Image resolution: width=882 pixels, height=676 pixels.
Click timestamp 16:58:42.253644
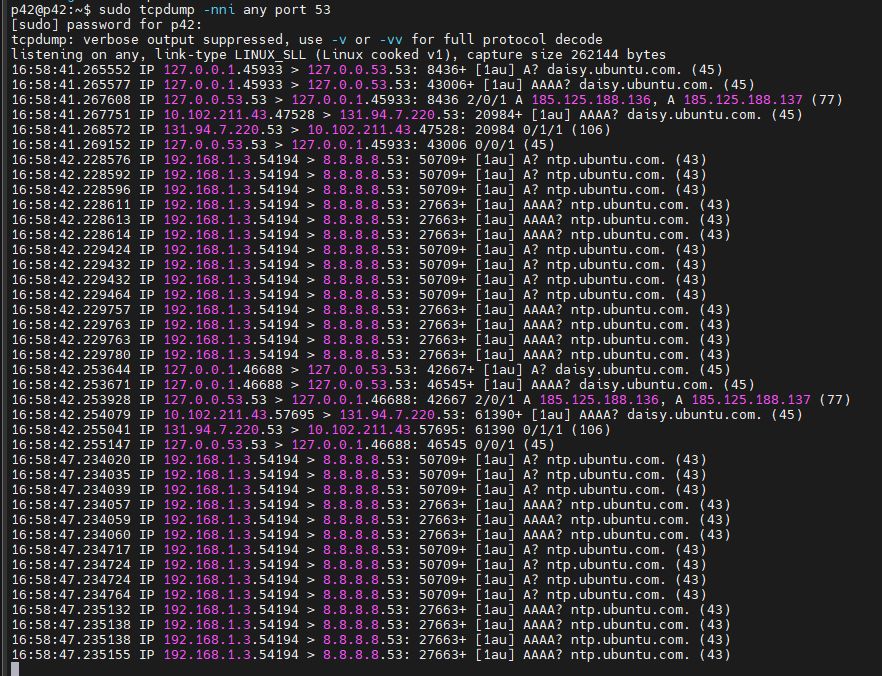[71, 369]
